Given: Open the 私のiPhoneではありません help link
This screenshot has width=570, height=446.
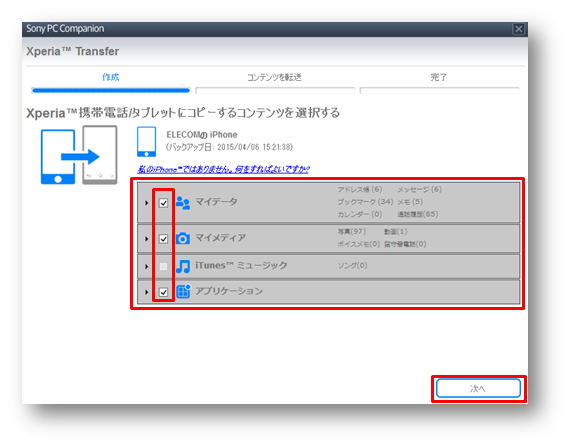Looking at the screenshot, I should [223, 169].
